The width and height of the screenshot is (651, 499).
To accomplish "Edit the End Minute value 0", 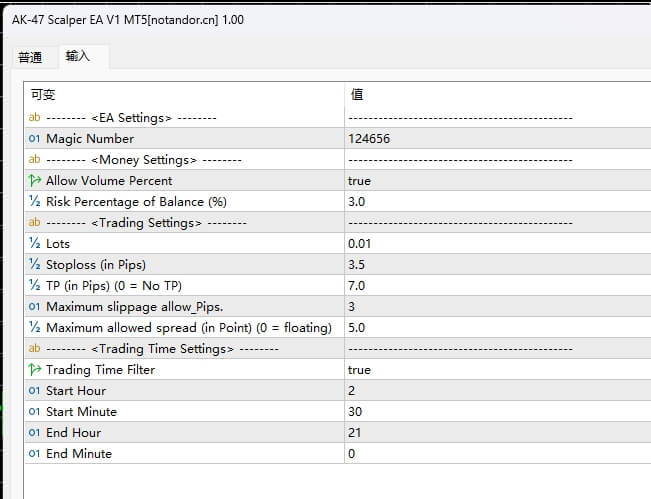I will 352,454.
